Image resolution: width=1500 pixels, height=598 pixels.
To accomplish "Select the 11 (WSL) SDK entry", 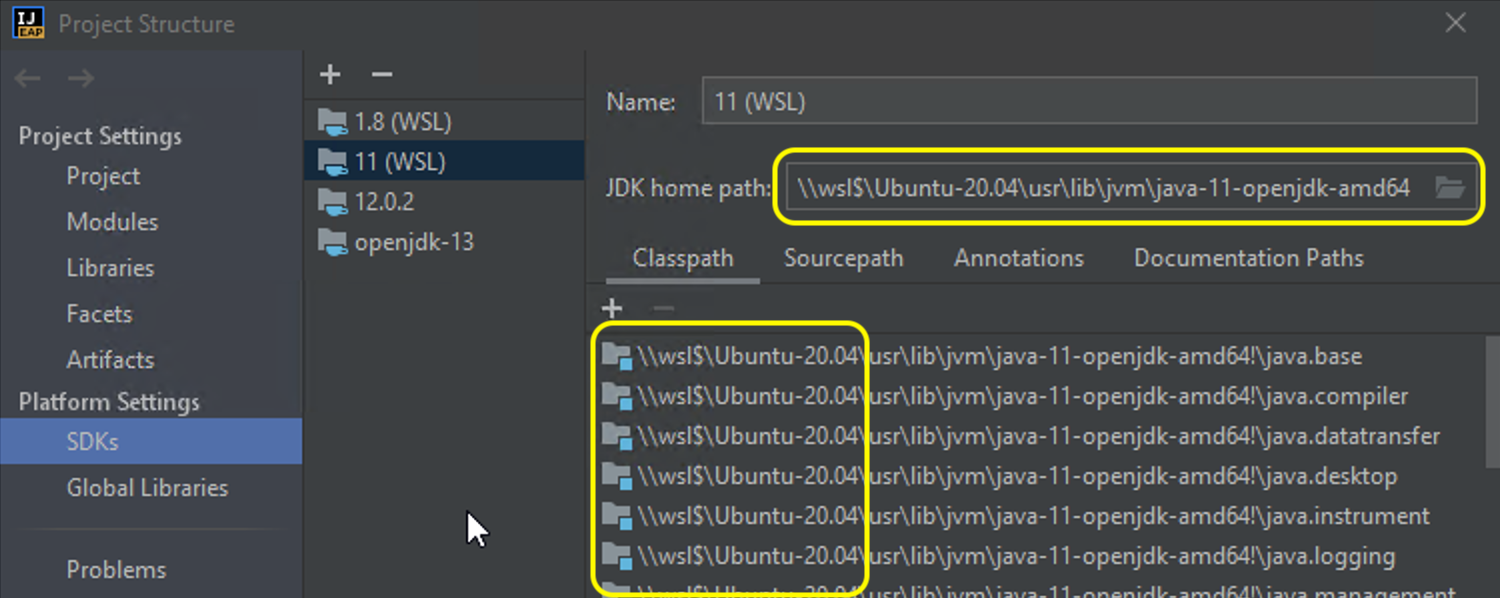I will click(x=443, y=161).
